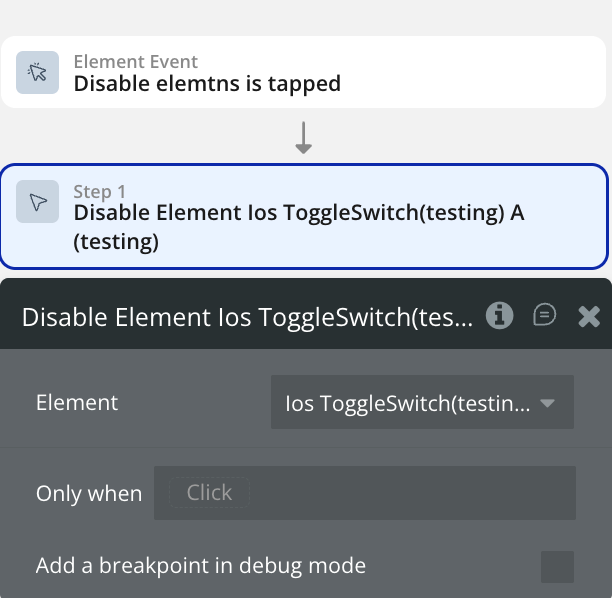Open the comment bubble icon

(544, 316)
